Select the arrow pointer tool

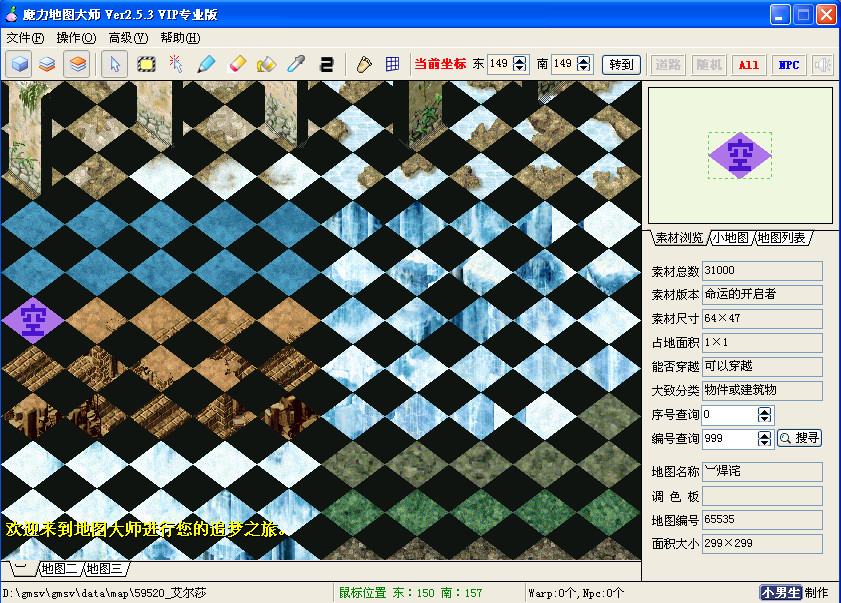pyautogui.click(x=115, y=64)
